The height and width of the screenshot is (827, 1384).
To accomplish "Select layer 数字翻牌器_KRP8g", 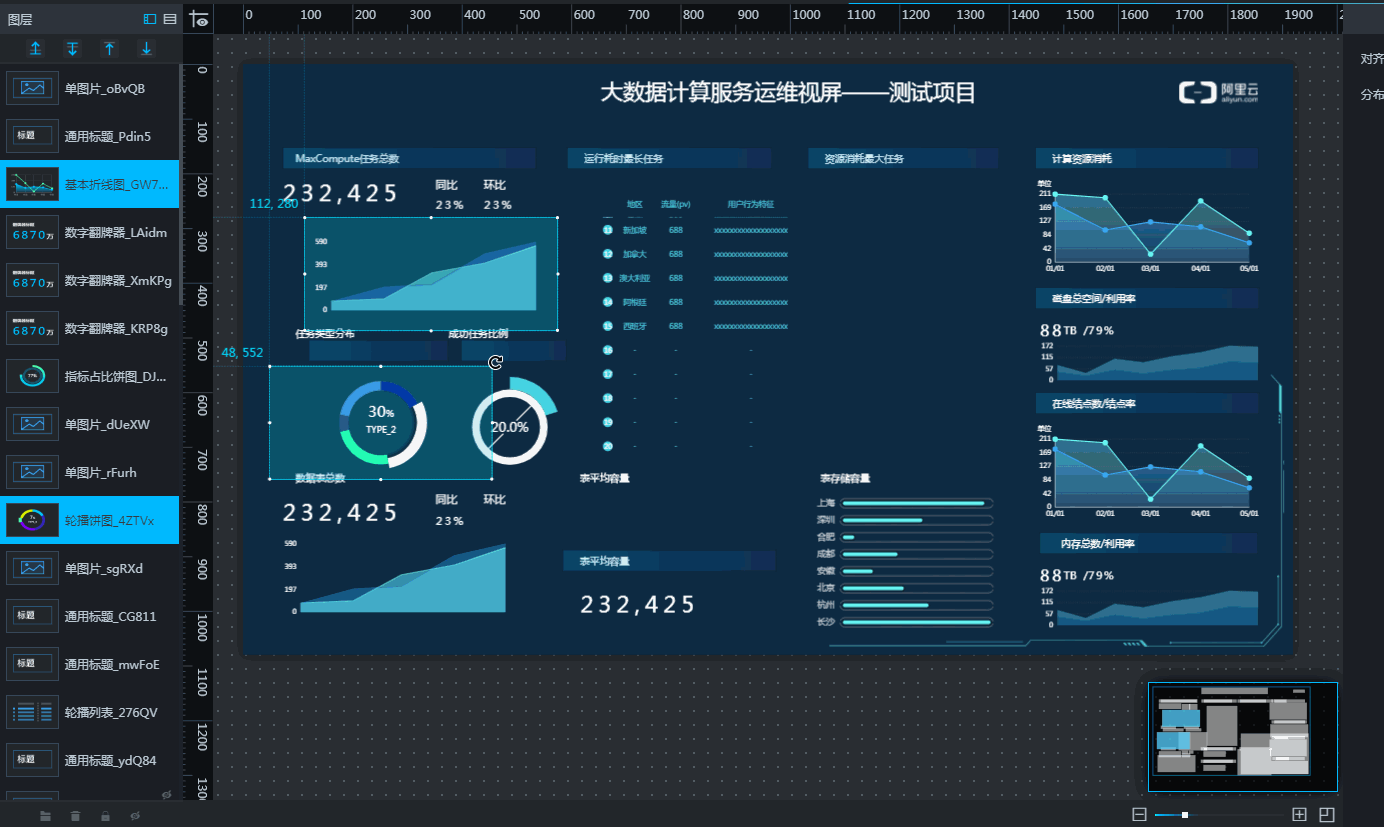I will pos(90,328).
